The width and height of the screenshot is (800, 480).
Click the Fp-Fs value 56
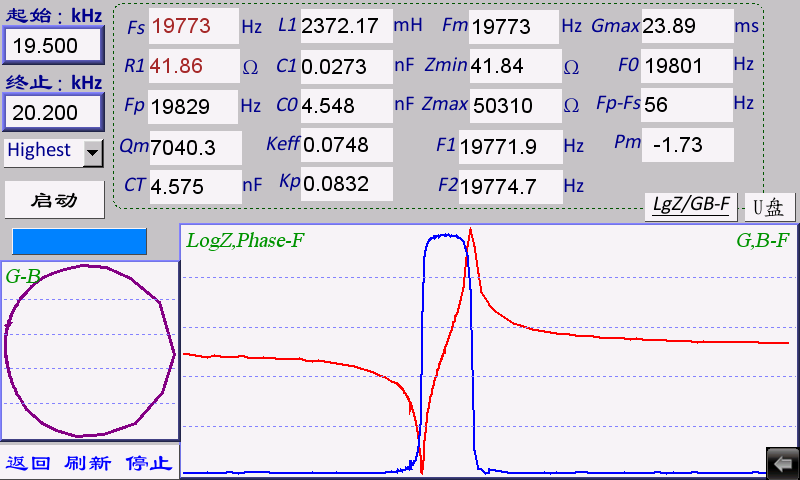[687, 105]
